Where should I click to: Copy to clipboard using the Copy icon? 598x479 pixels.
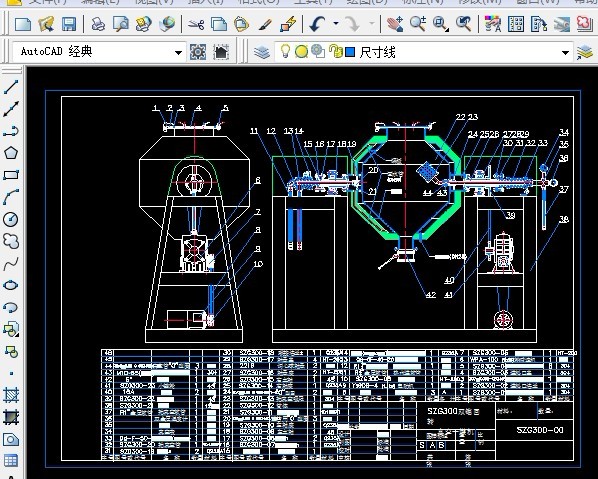pyautogui.click(x=219, y=24)
